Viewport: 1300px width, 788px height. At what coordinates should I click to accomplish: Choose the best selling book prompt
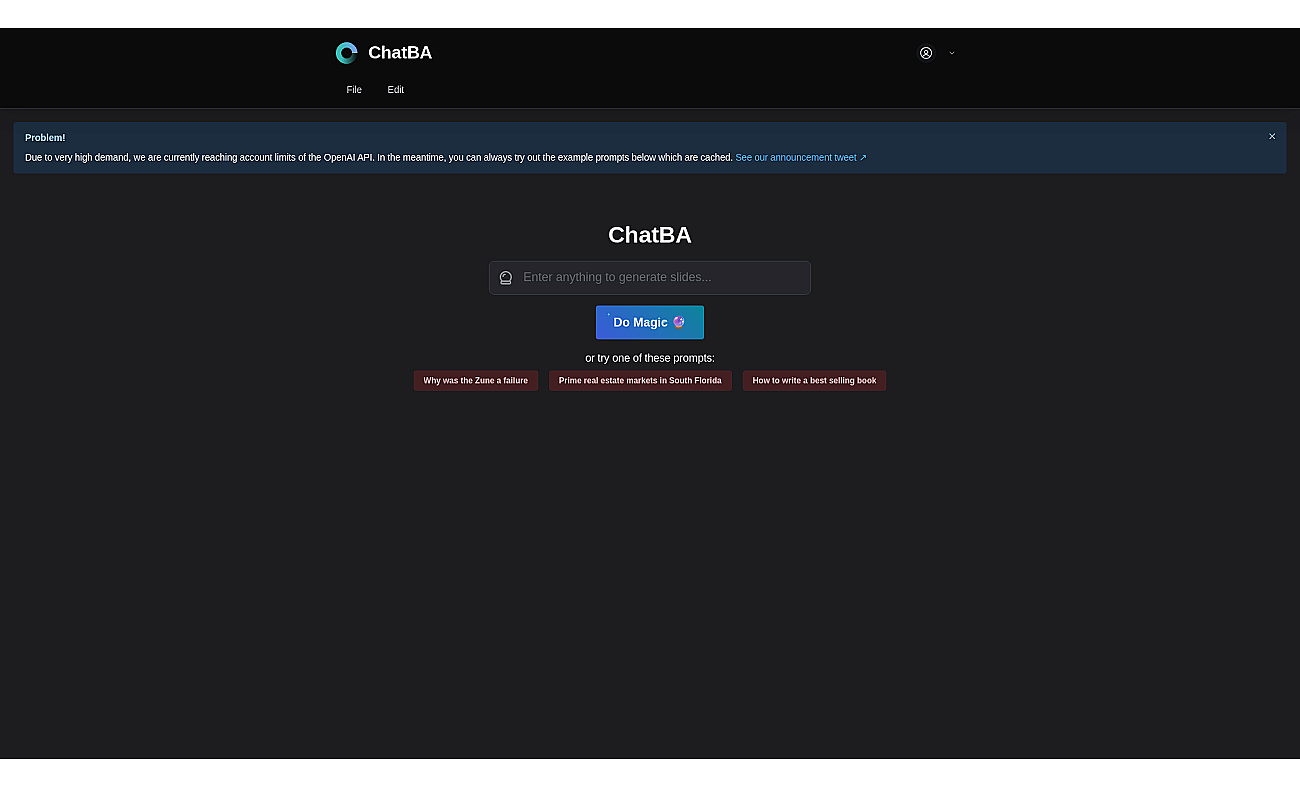point(814,381)
